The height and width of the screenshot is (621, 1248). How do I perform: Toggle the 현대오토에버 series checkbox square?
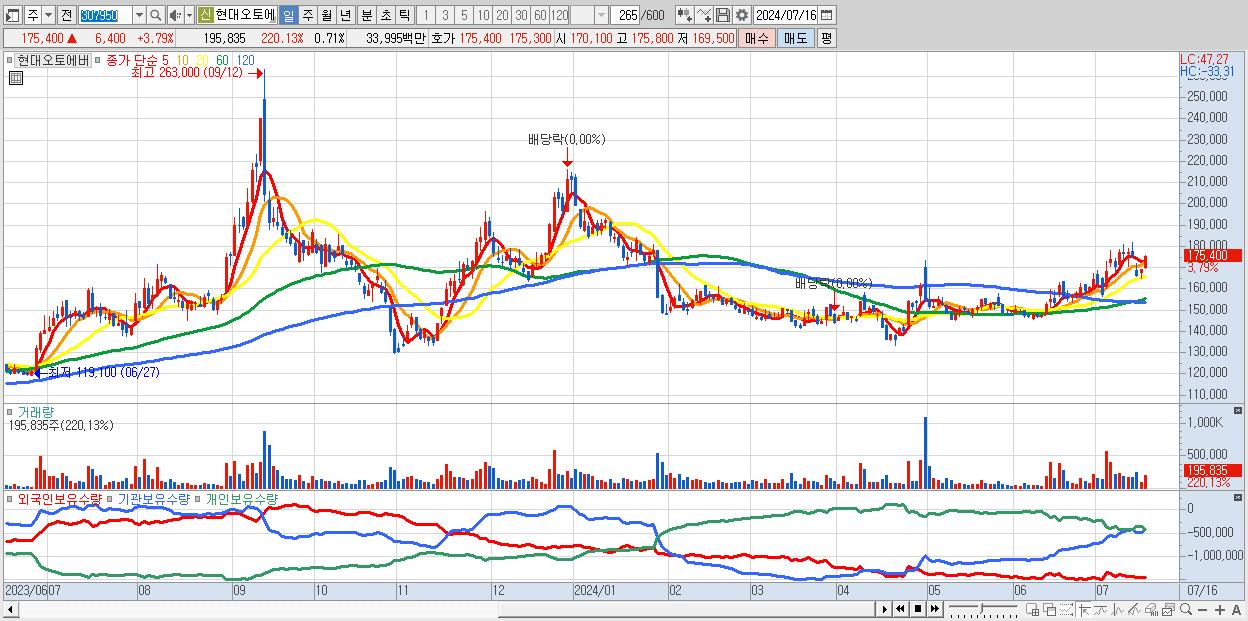pyautogui.click(x=9, y=60)
